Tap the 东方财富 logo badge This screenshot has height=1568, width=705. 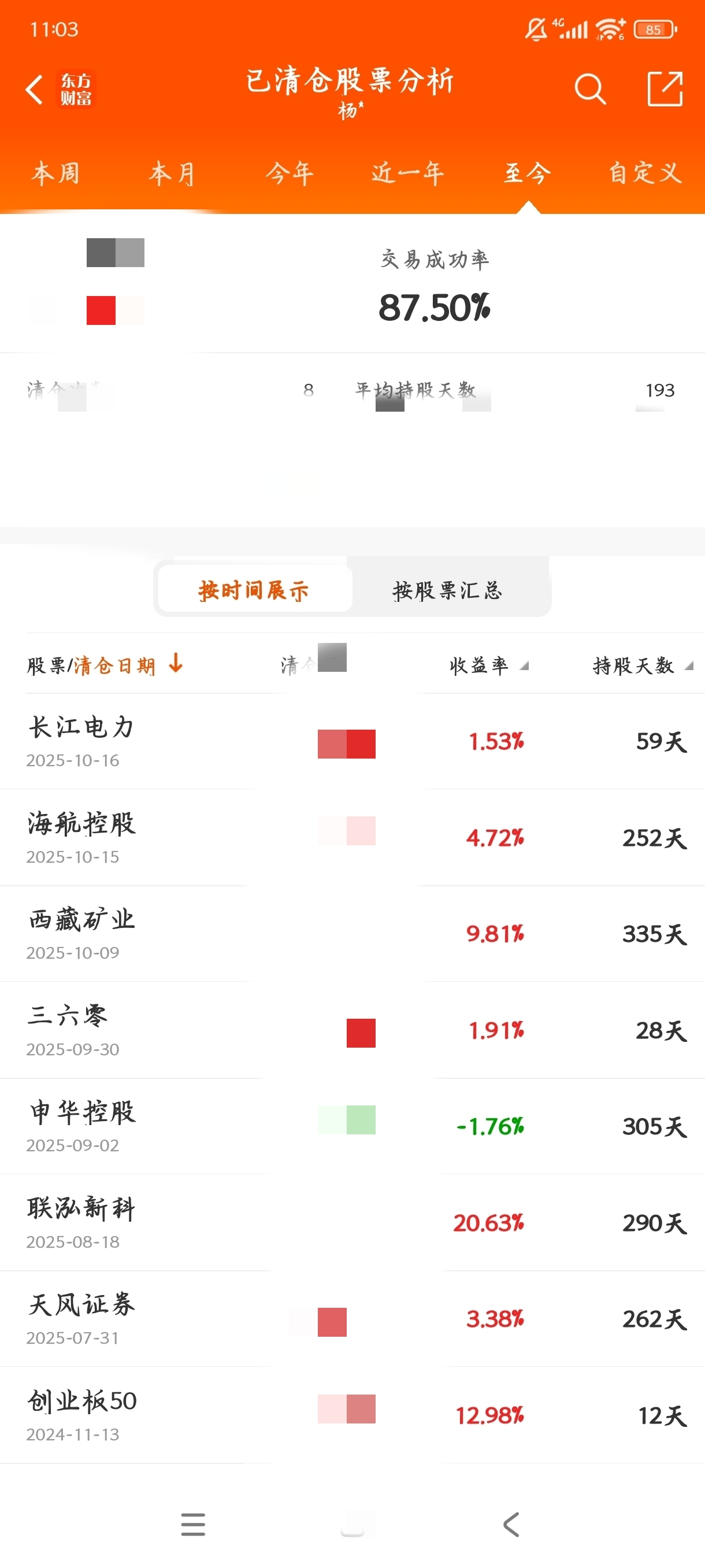coord(76,90)
